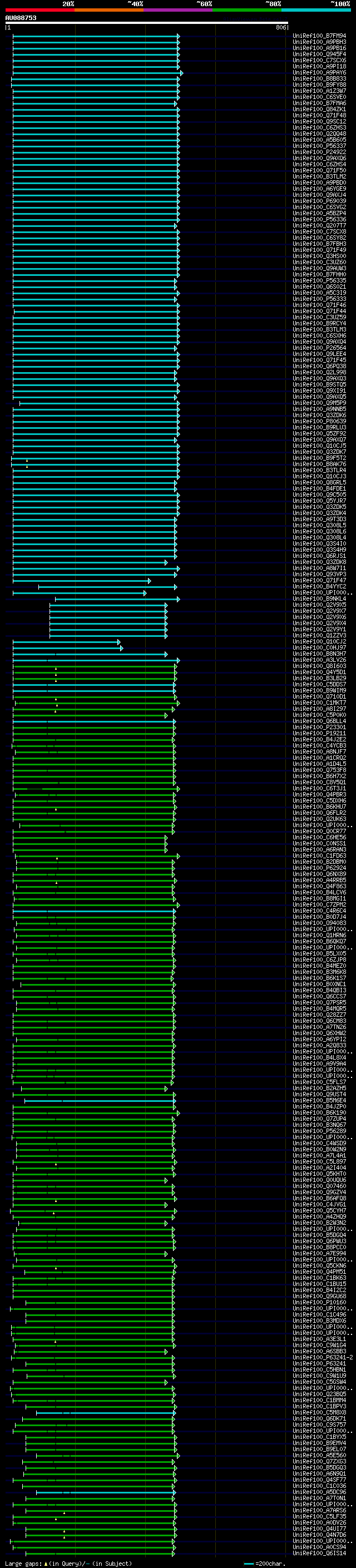
Task: Click hit label UniRef100_Q3HS00
Action: [319, 256]
